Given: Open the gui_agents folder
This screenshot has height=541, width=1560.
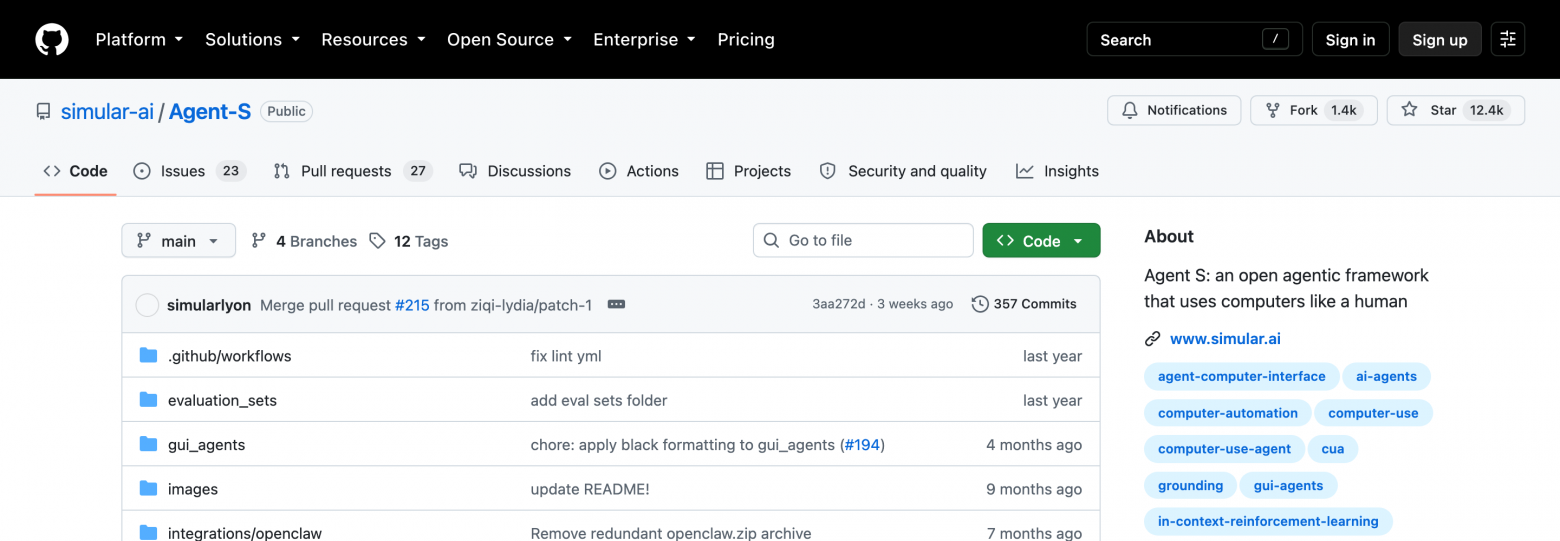Looking at the screenshot, I should pos(206,445).
